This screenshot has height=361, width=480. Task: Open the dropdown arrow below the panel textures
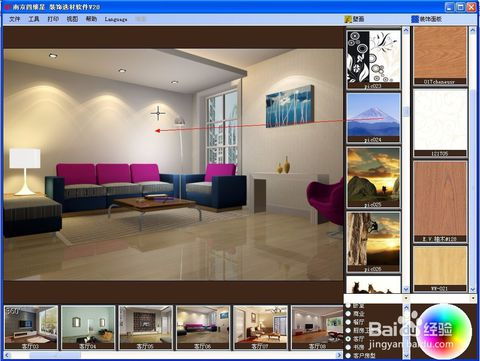(473, 298)
